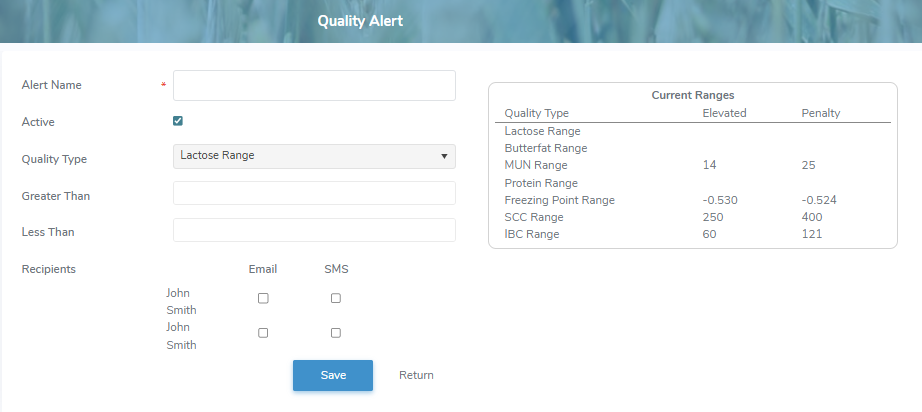The height and width of the screenshot is (412, 922).
Task: Tick Email for the second John Smith
Action: click(263, 333)
